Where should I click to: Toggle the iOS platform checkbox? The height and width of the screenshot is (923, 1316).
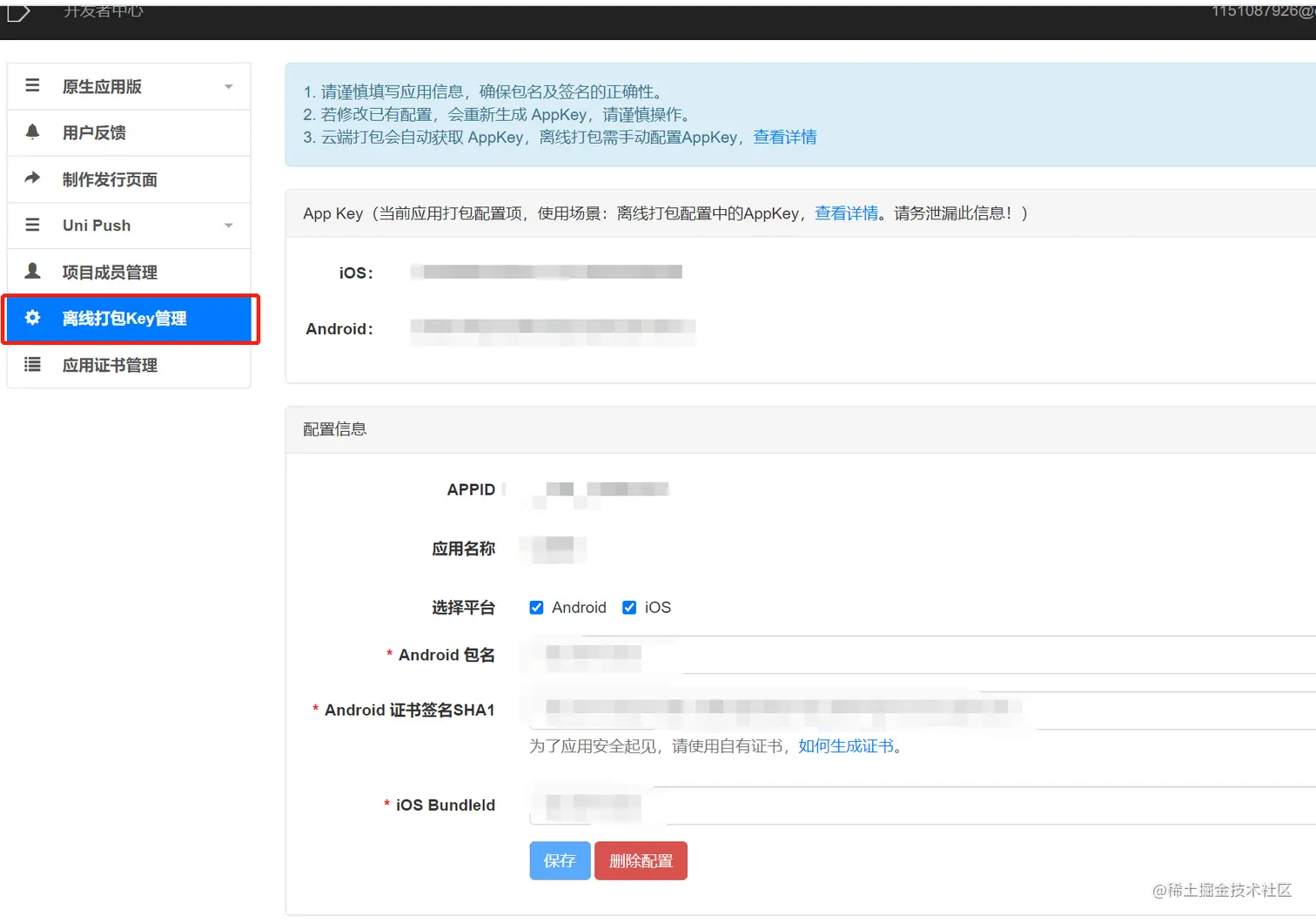[x=629, y=608]
